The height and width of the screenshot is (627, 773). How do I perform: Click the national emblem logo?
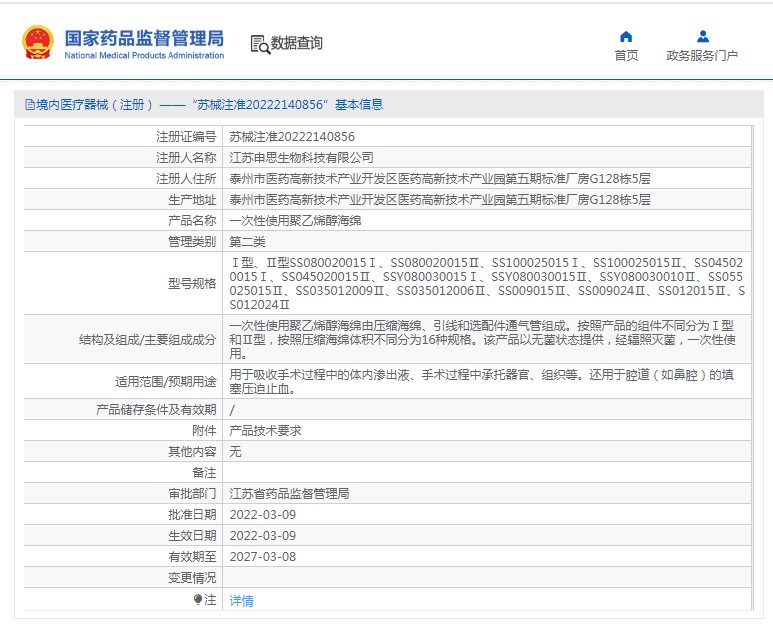click(x=38, y=42)
